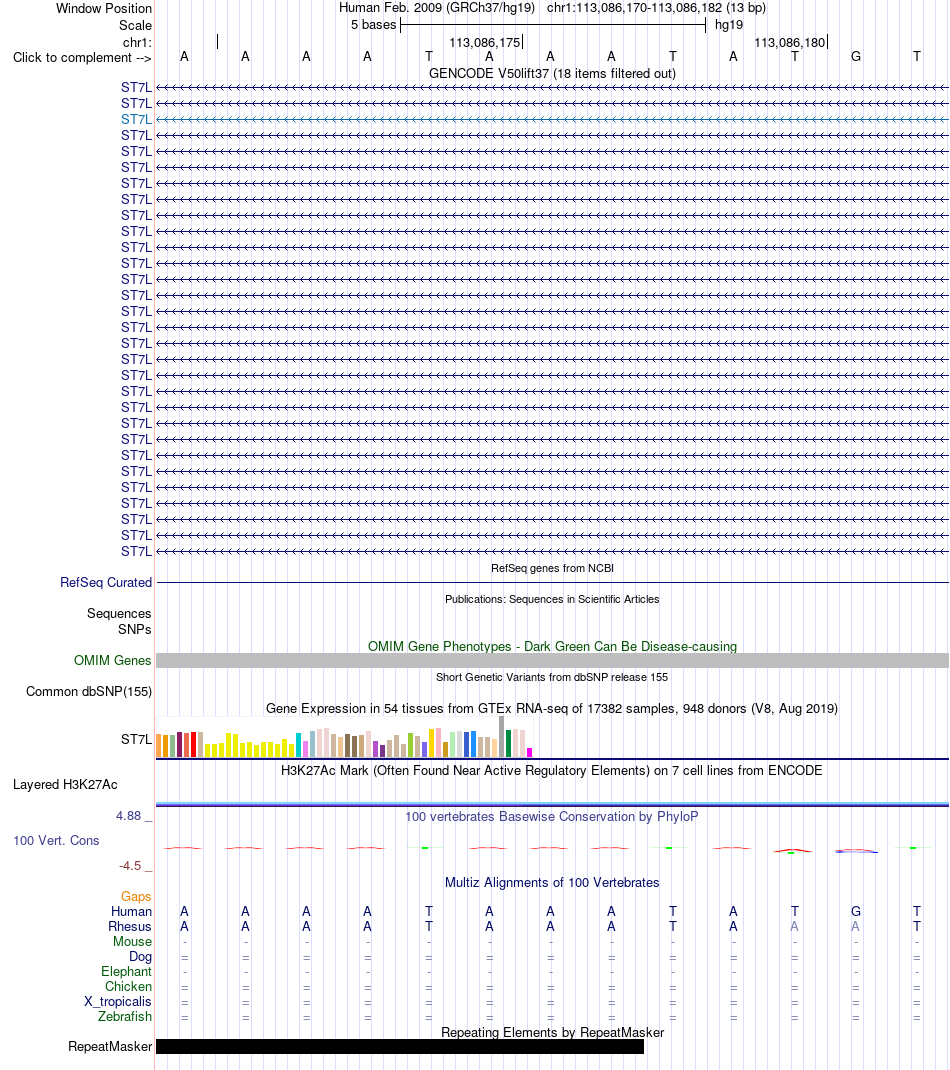Click the "Human" alignment row label

(131, 912)
